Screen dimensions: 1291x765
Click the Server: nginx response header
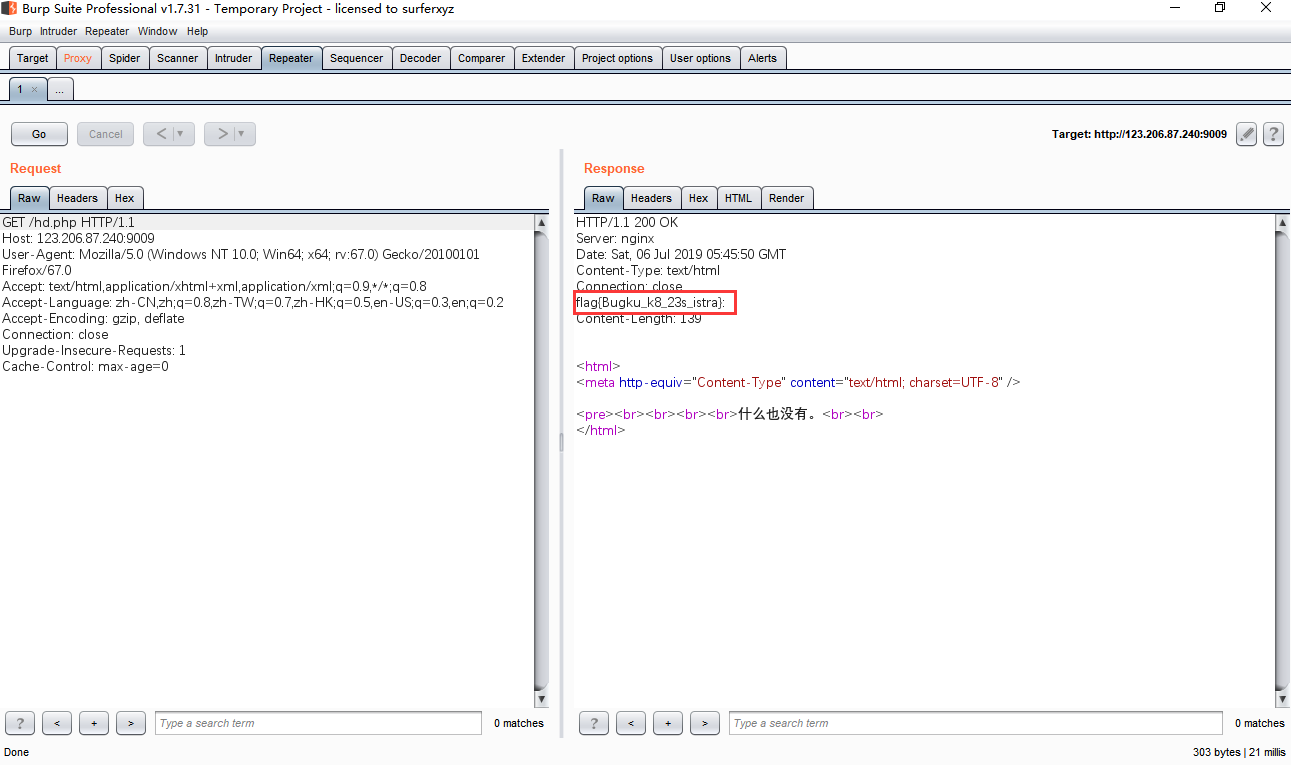click(x=615, y=238)
